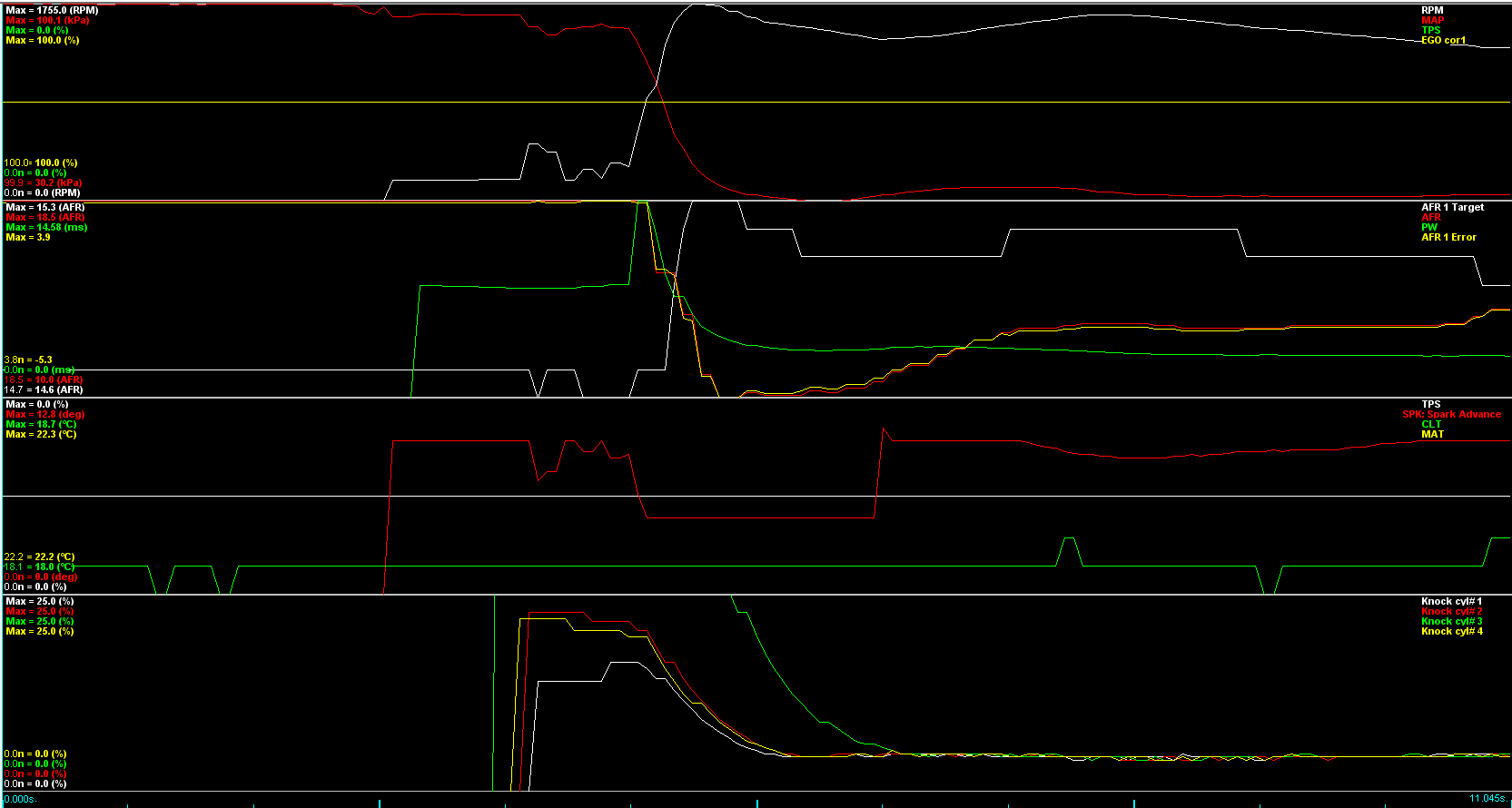Click the white "Max = 15.3 (AFR)" readout
Screen dimensions: 1512x808
pyautogui.click(x=45, y=208)
